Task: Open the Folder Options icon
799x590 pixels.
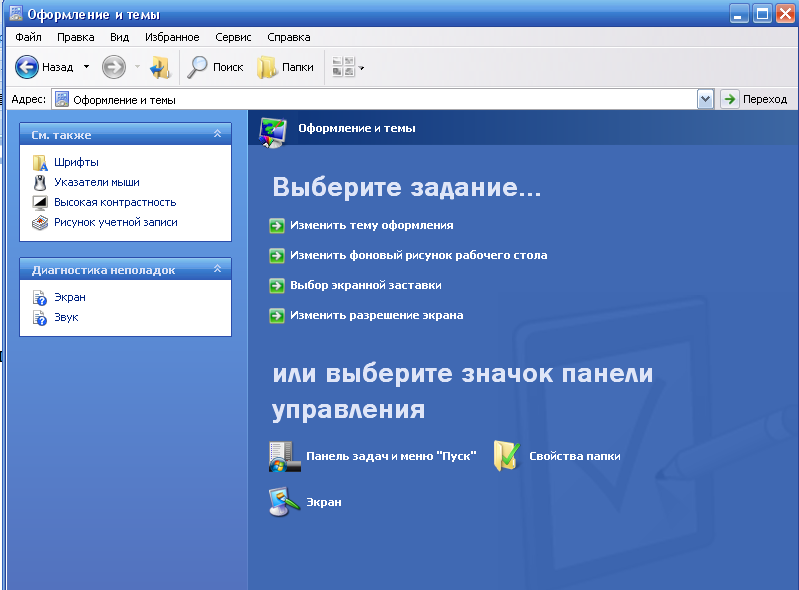Action: 507,455
